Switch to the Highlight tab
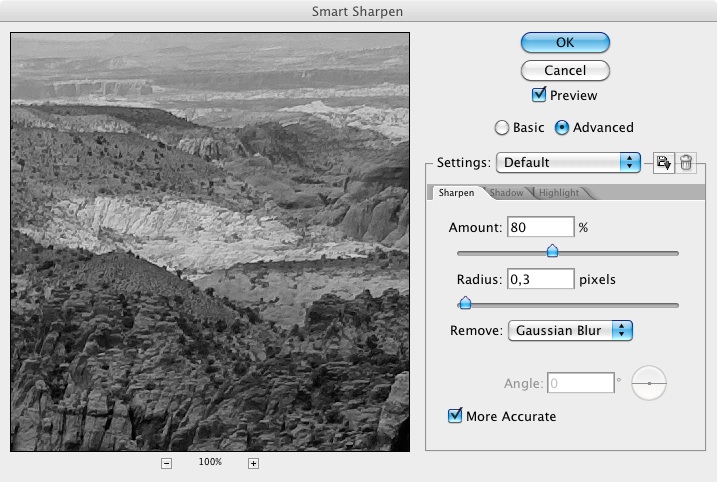This screenshot has height=482, width=717. (560, 193)
